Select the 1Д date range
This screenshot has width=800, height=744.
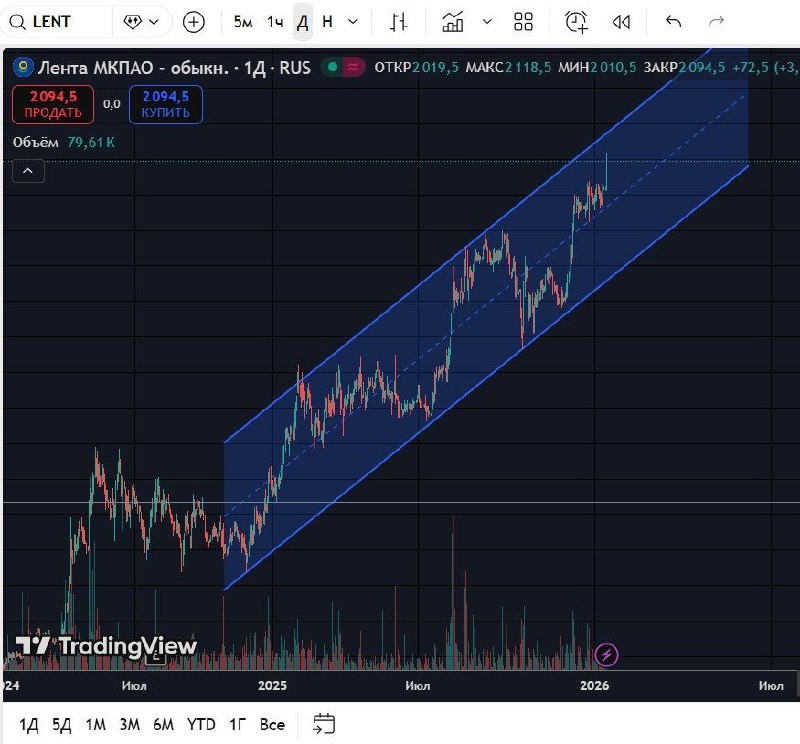pos(29,725)
